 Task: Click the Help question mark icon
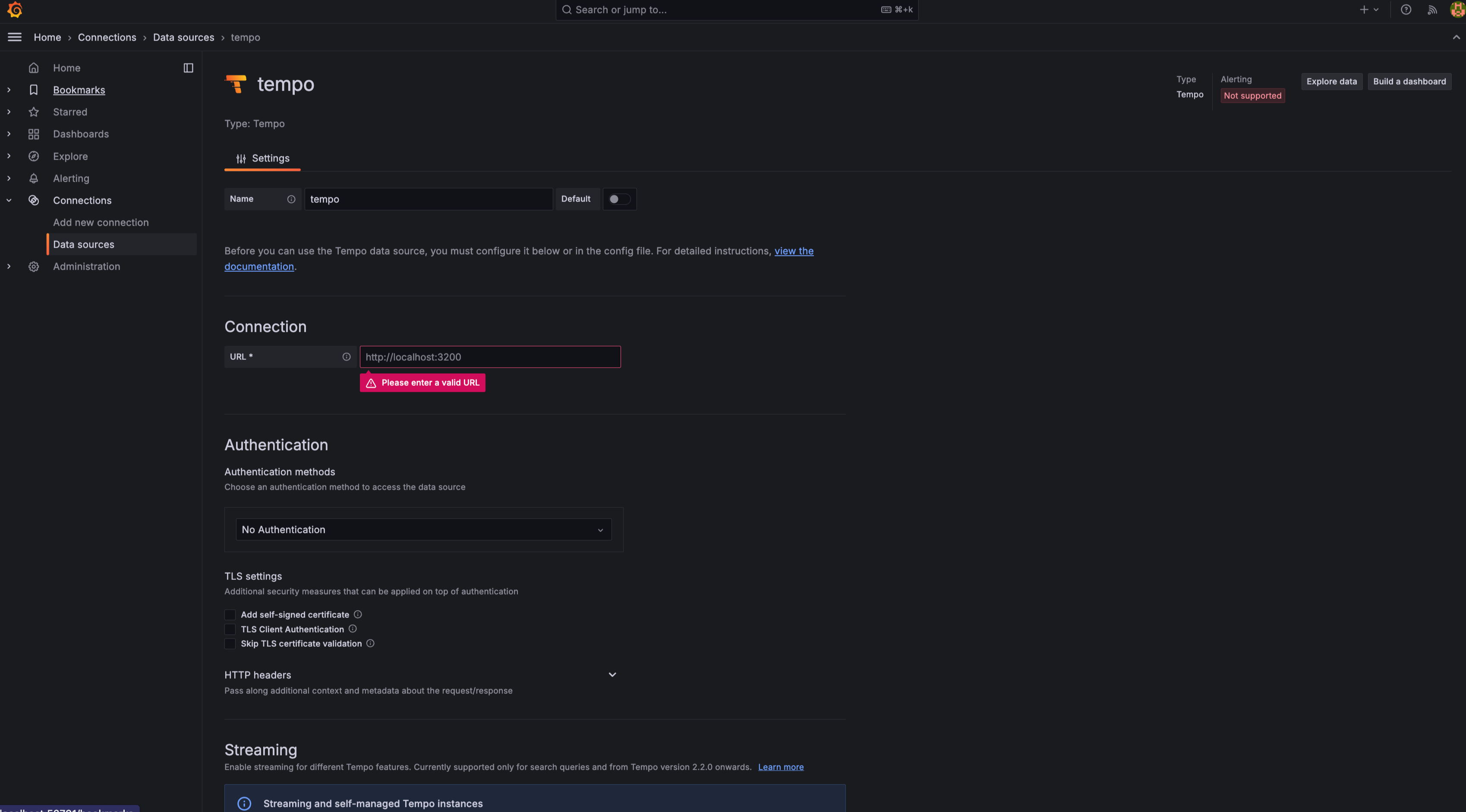pos(1406,9)
